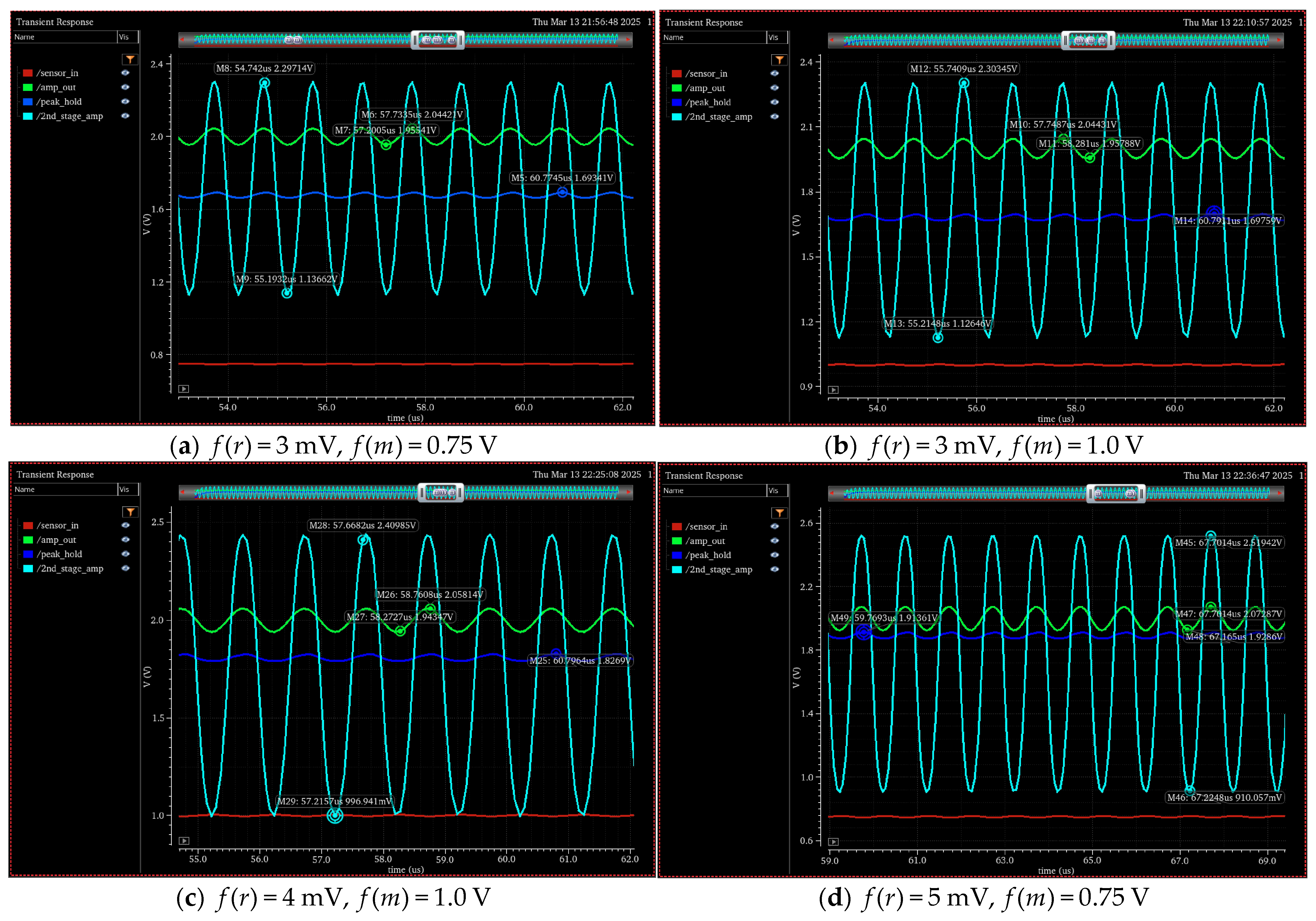Screen dimensions: 1316x921
Task: Click play-arrow icon at bottom of plot (b)
Action: coord(833,390)
